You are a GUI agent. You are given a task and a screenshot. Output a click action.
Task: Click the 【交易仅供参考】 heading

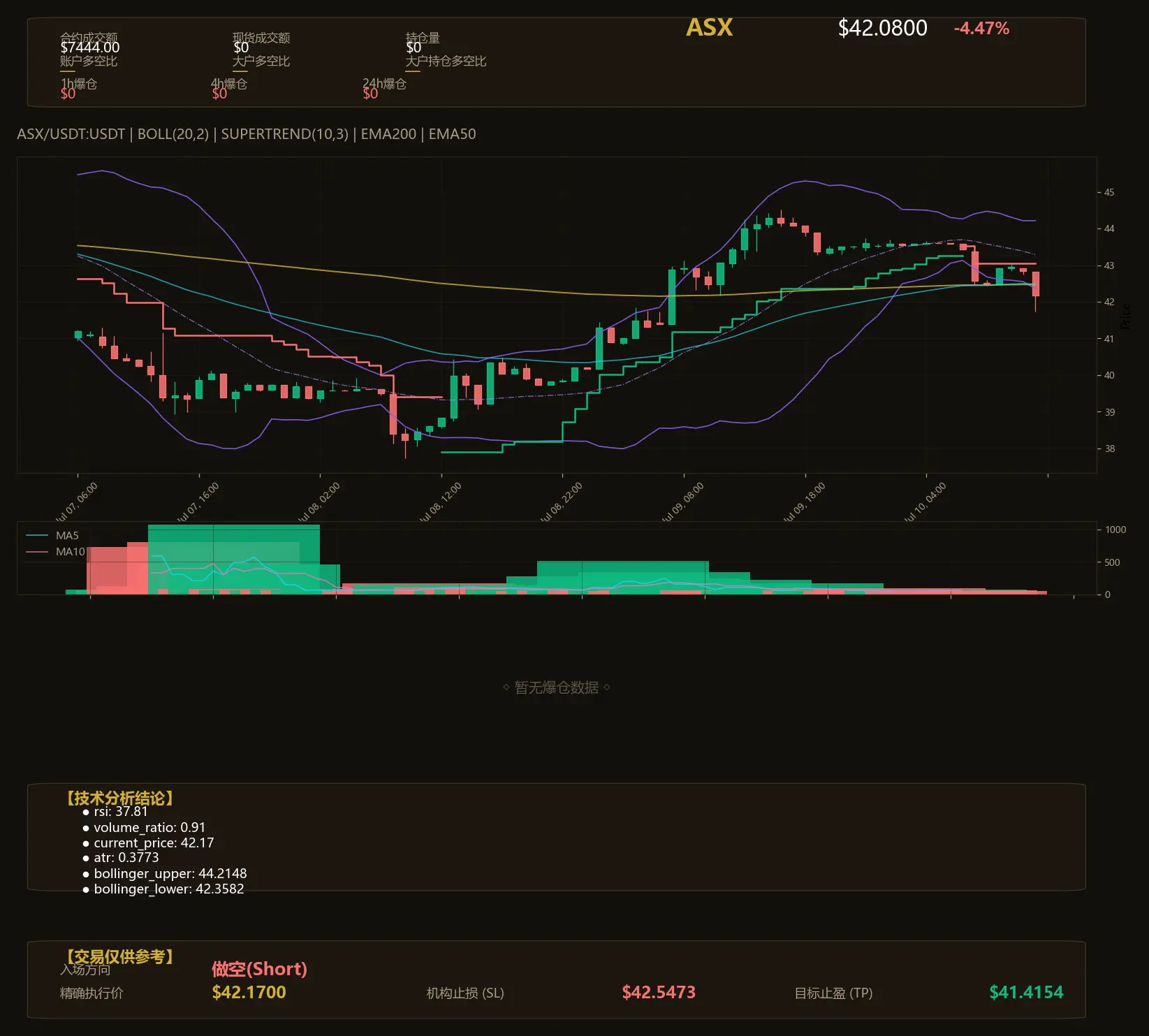click(x=119, y=956)
